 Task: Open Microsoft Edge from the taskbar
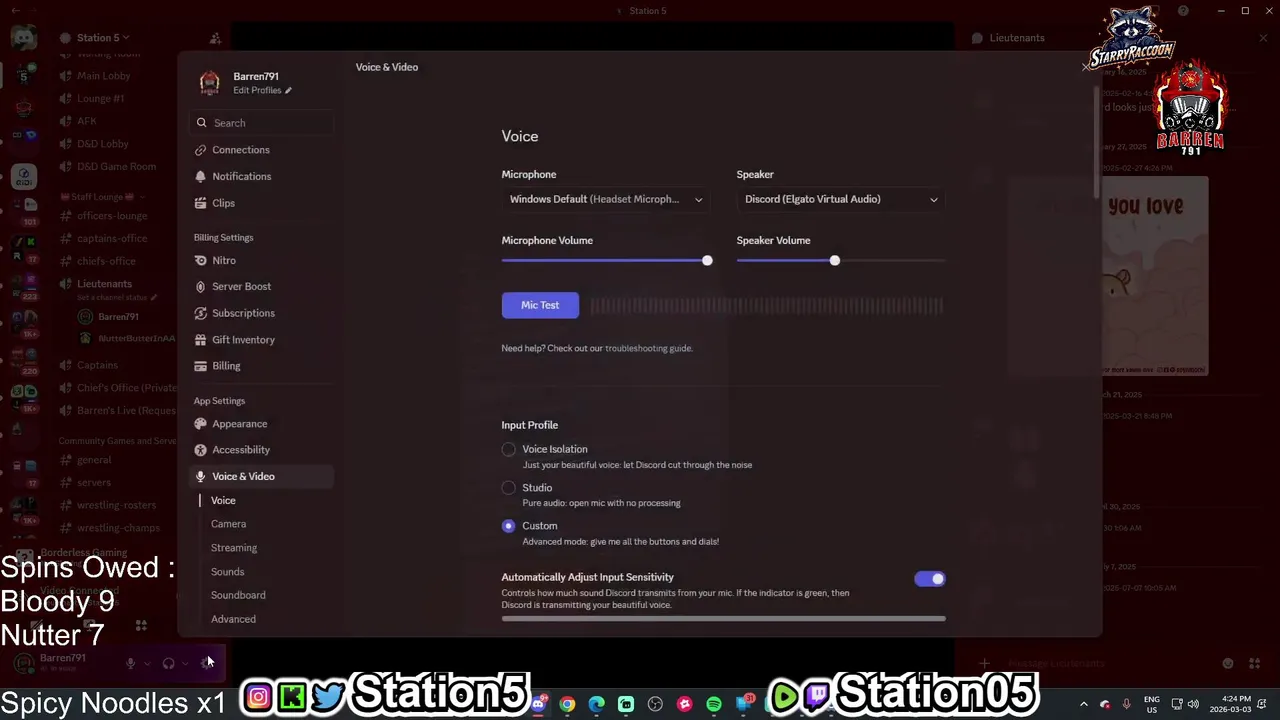click(596, 704)
